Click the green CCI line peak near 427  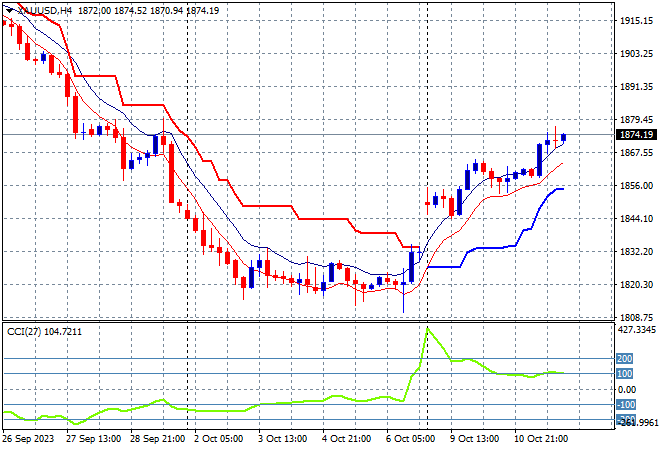point(428,329)
